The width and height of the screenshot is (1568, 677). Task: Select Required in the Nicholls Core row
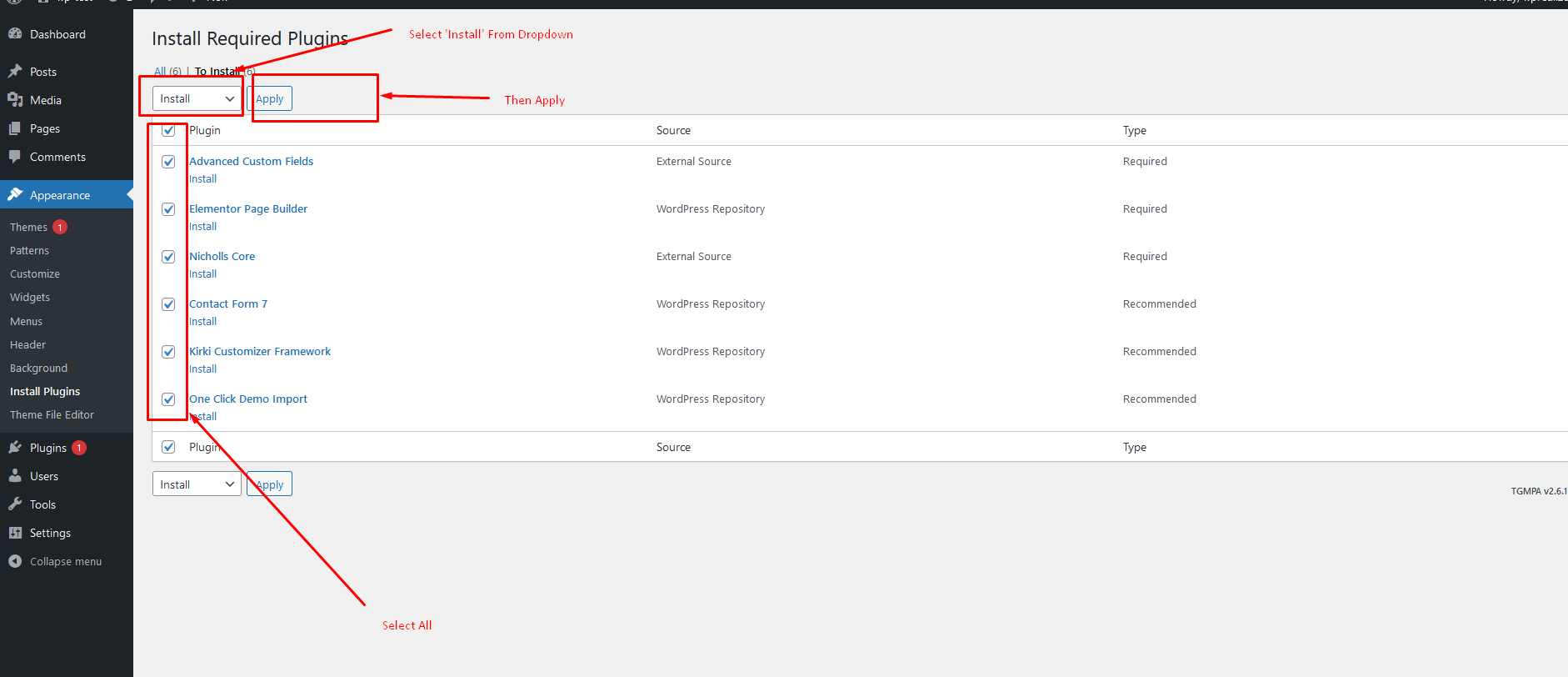pyautogui.click(x=1145, y=256)
